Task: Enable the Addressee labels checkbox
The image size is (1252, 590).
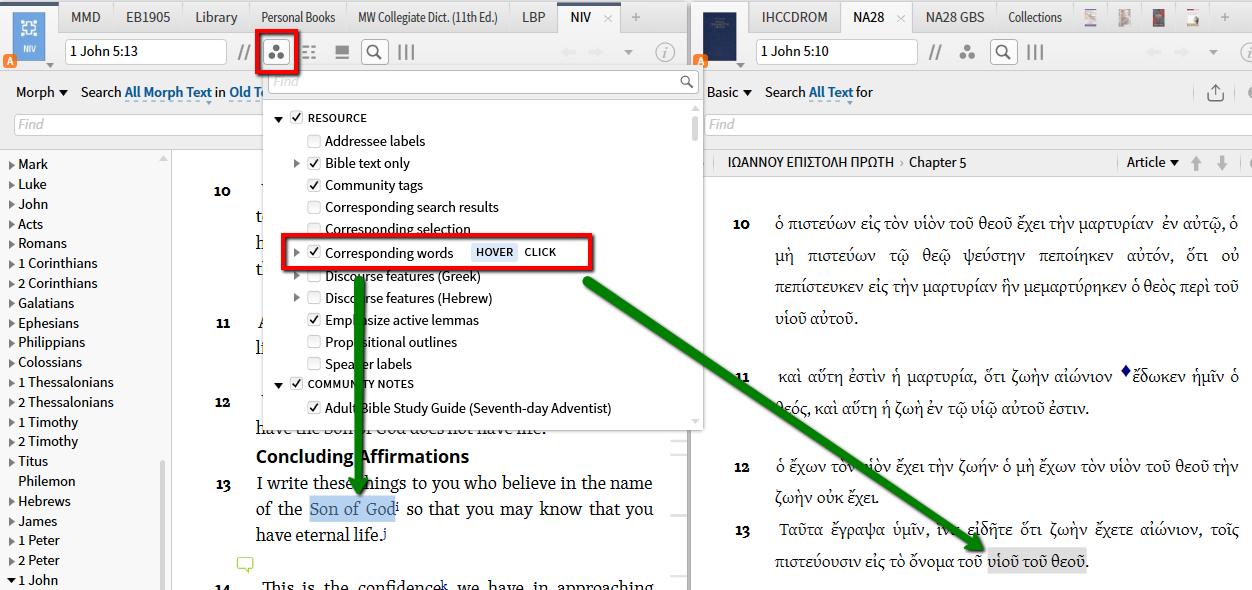Action: coord(314,141)
